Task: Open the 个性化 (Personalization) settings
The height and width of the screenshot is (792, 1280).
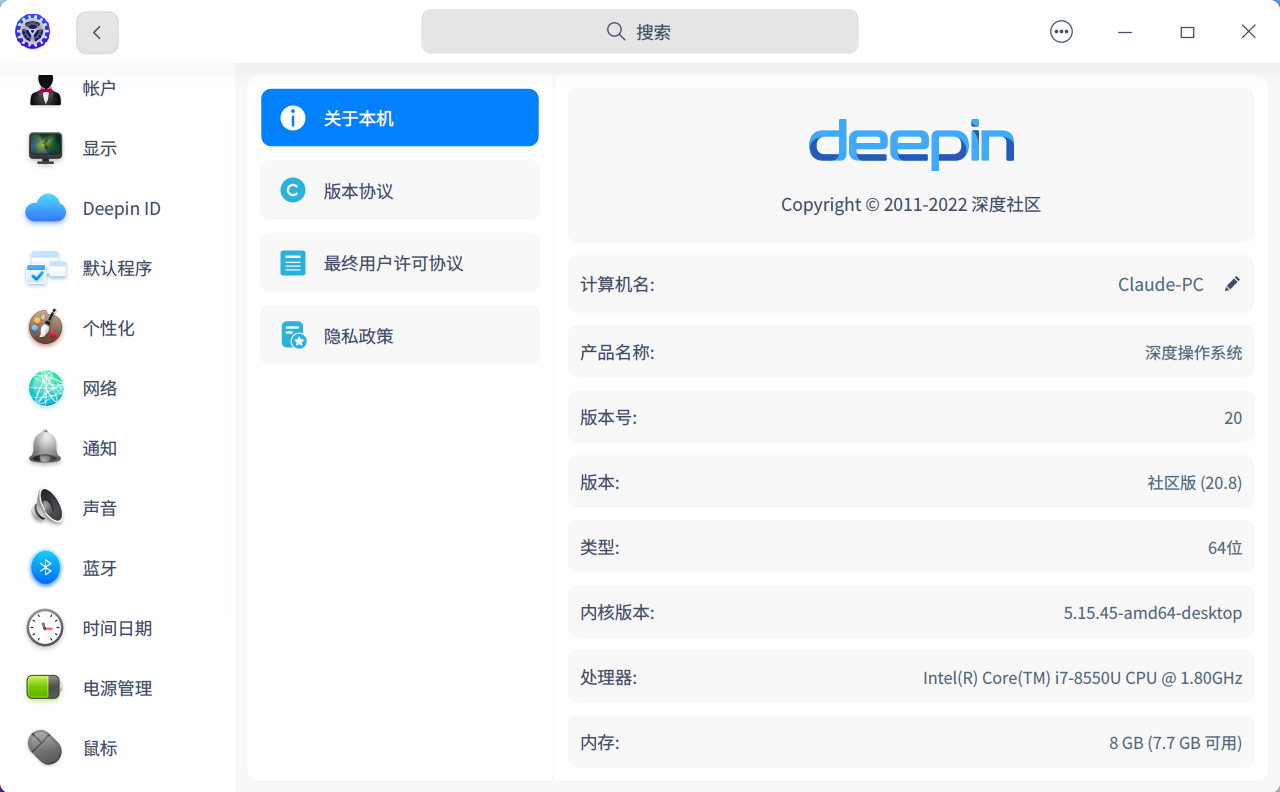Action: [109, 328]
